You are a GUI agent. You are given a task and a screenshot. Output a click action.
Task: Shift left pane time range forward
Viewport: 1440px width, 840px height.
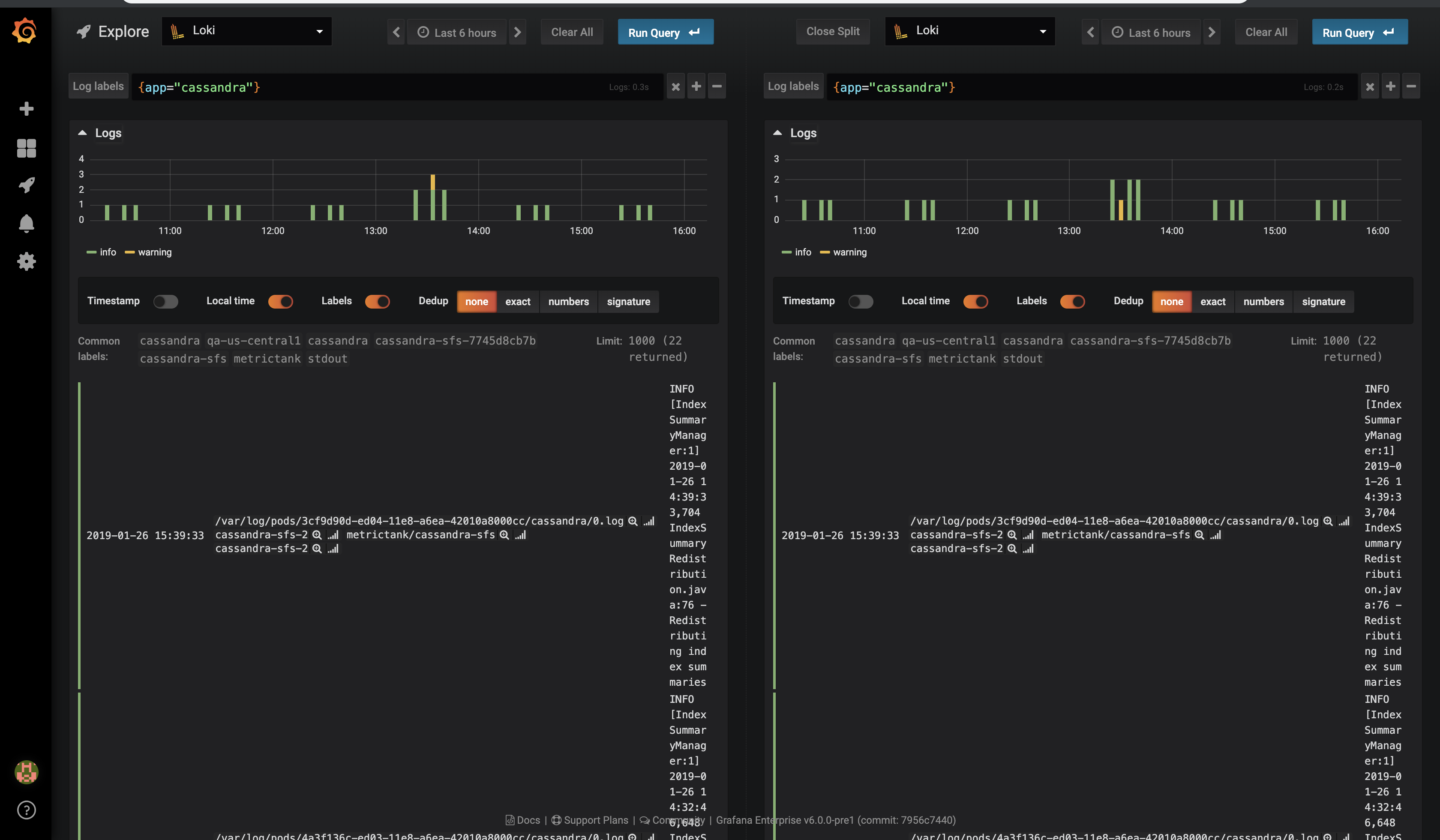pyautogui.click(x=518, y=32)
